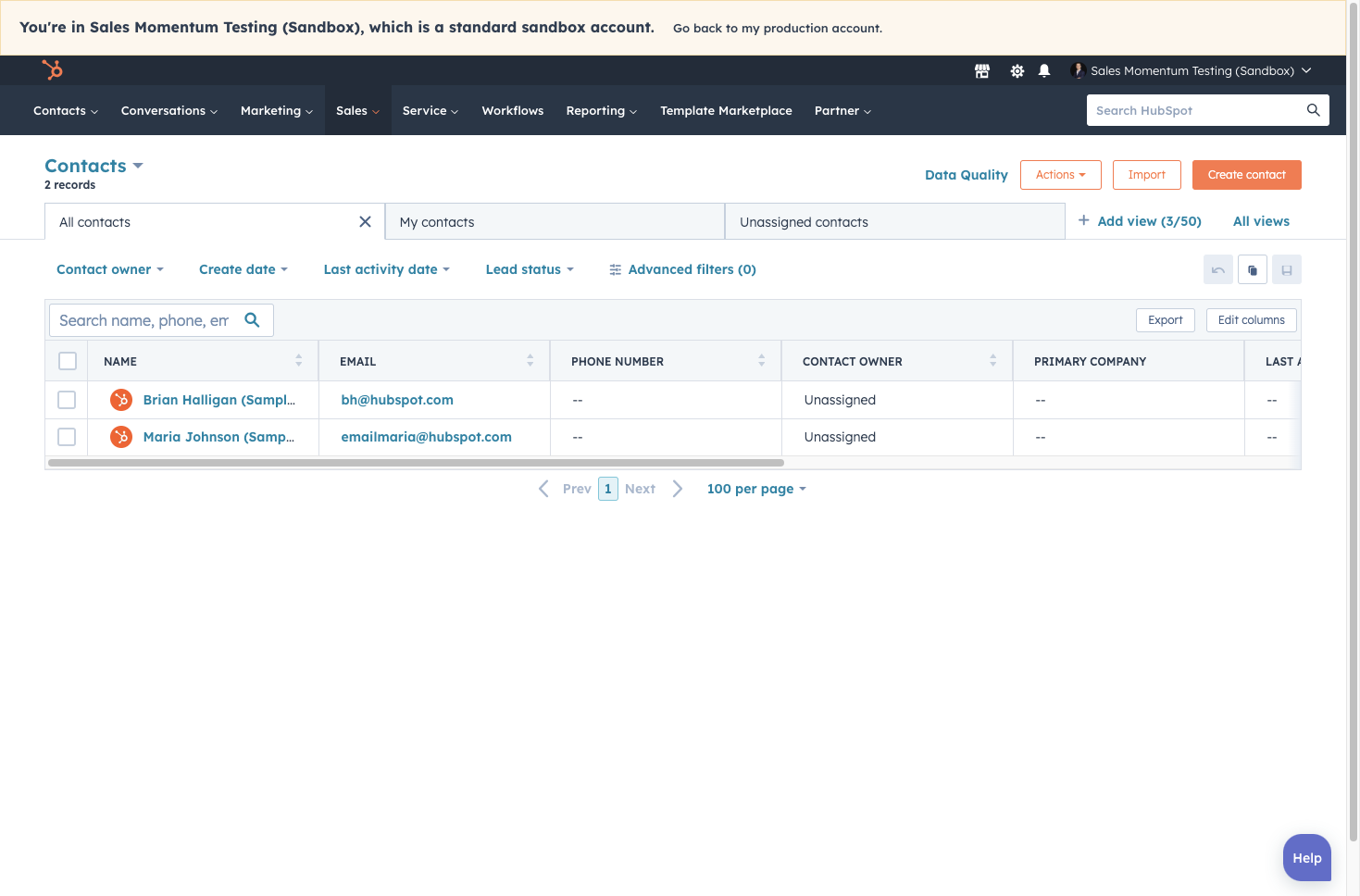This screenshot has height=896, width=1360.
Task: Go to the next page arrow
Action: pyautogui.click(x=678, y=489)
